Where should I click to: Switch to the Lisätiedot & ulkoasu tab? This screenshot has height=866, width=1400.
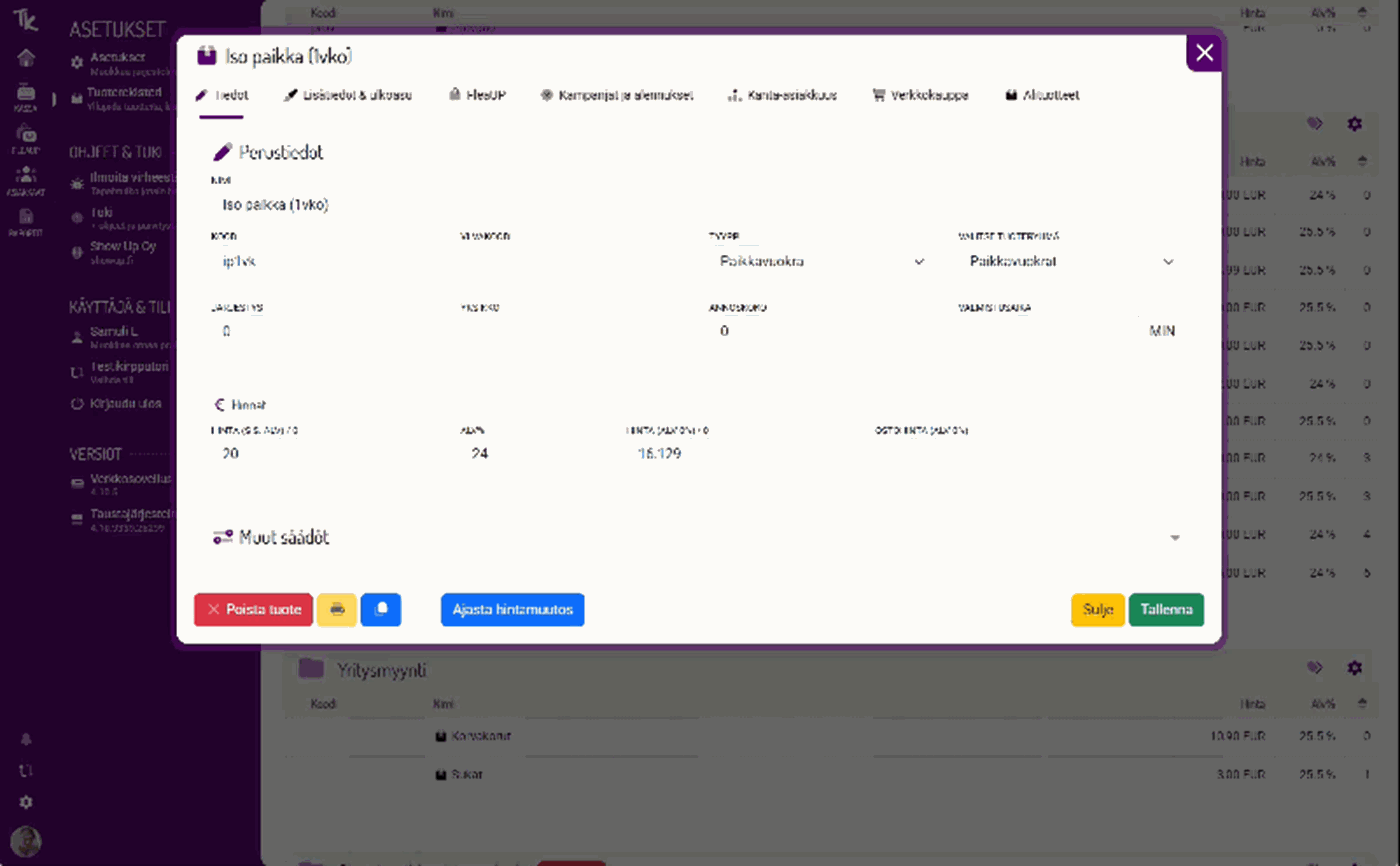(347, 96)
